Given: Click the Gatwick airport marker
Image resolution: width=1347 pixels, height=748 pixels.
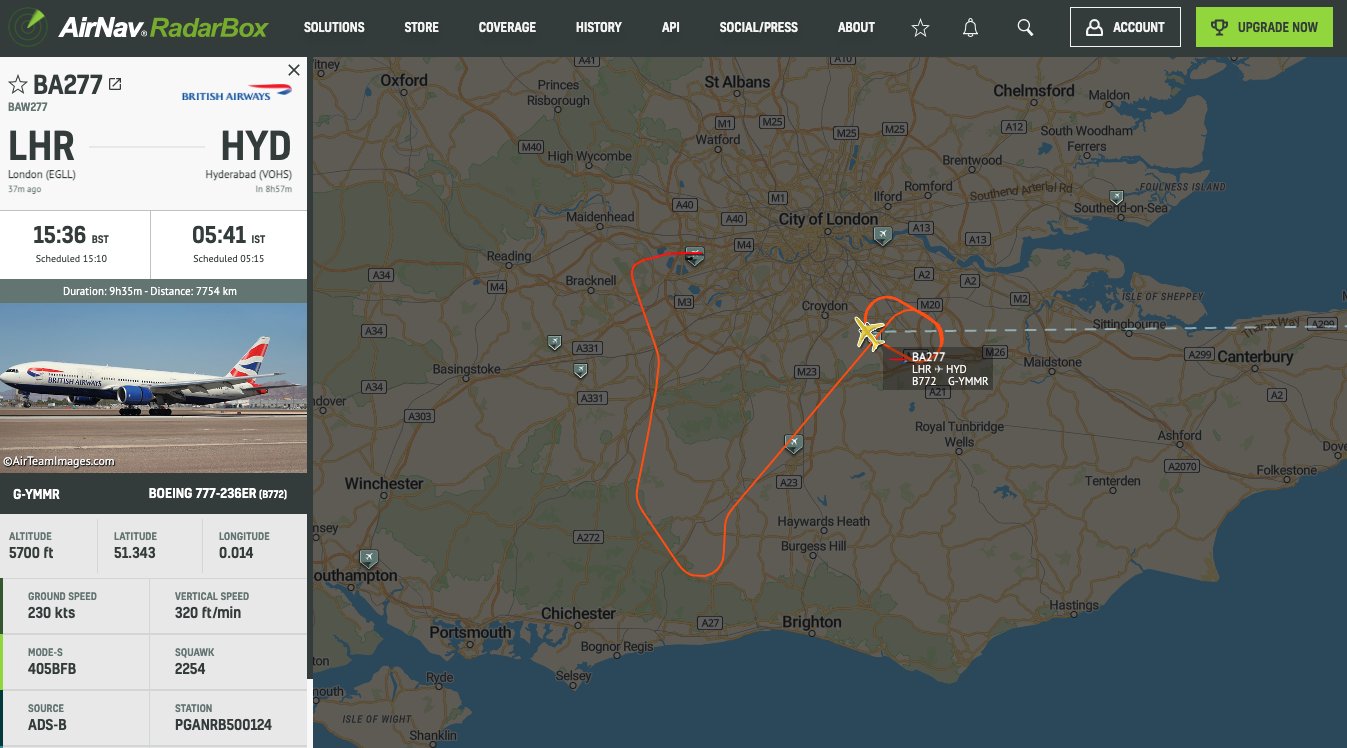Looking at the screenshot, I should click(794, 443).
